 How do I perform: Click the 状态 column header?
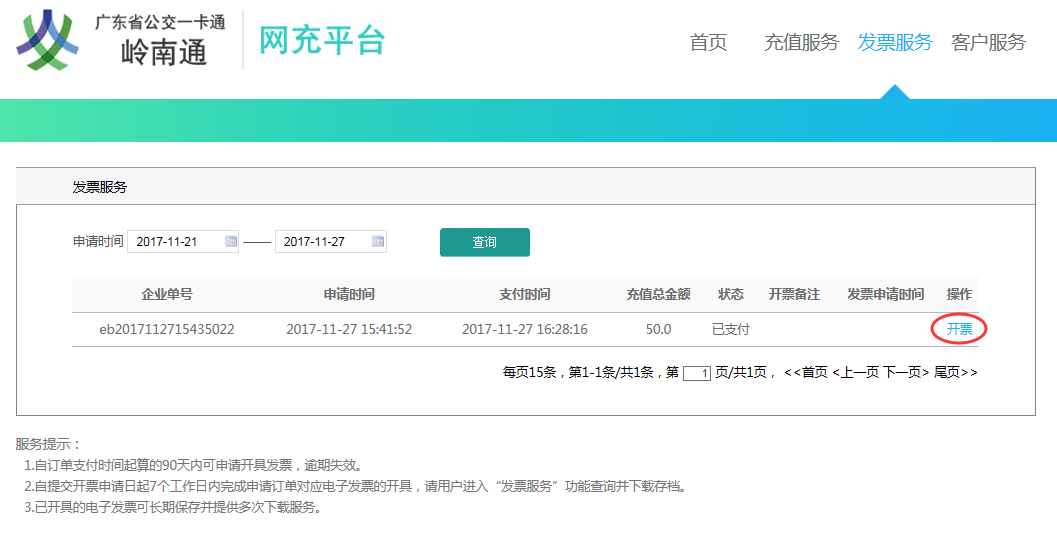pos(731,294)
